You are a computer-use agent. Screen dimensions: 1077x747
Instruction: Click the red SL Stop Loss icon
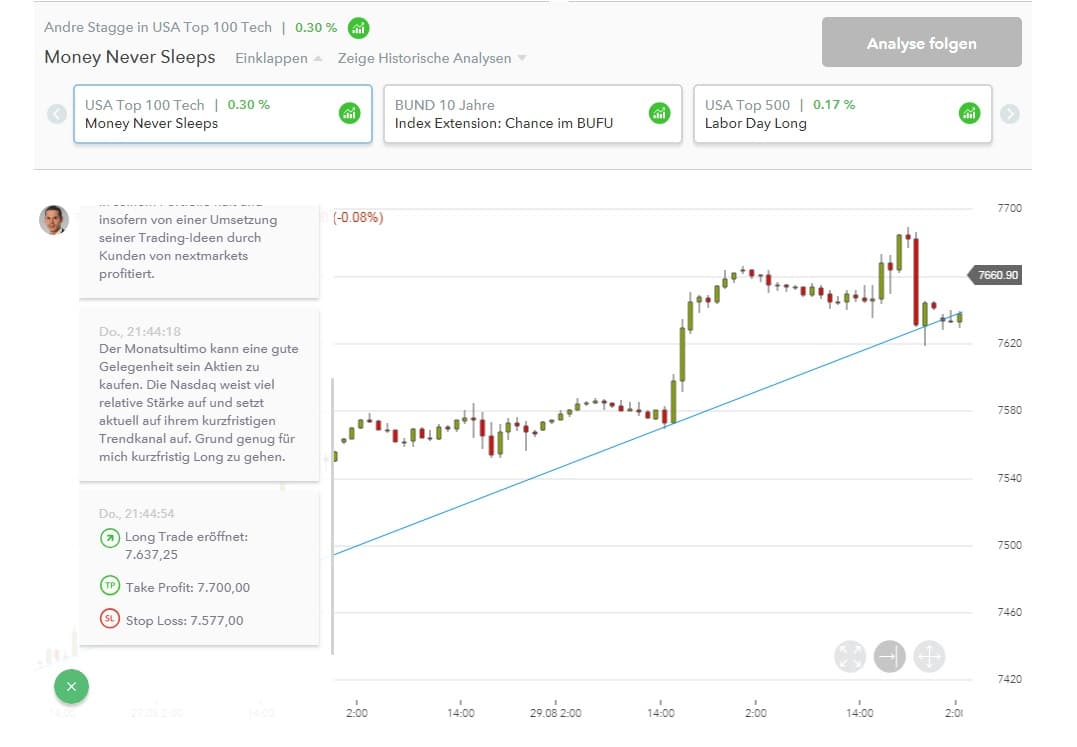tap(109, 619)
